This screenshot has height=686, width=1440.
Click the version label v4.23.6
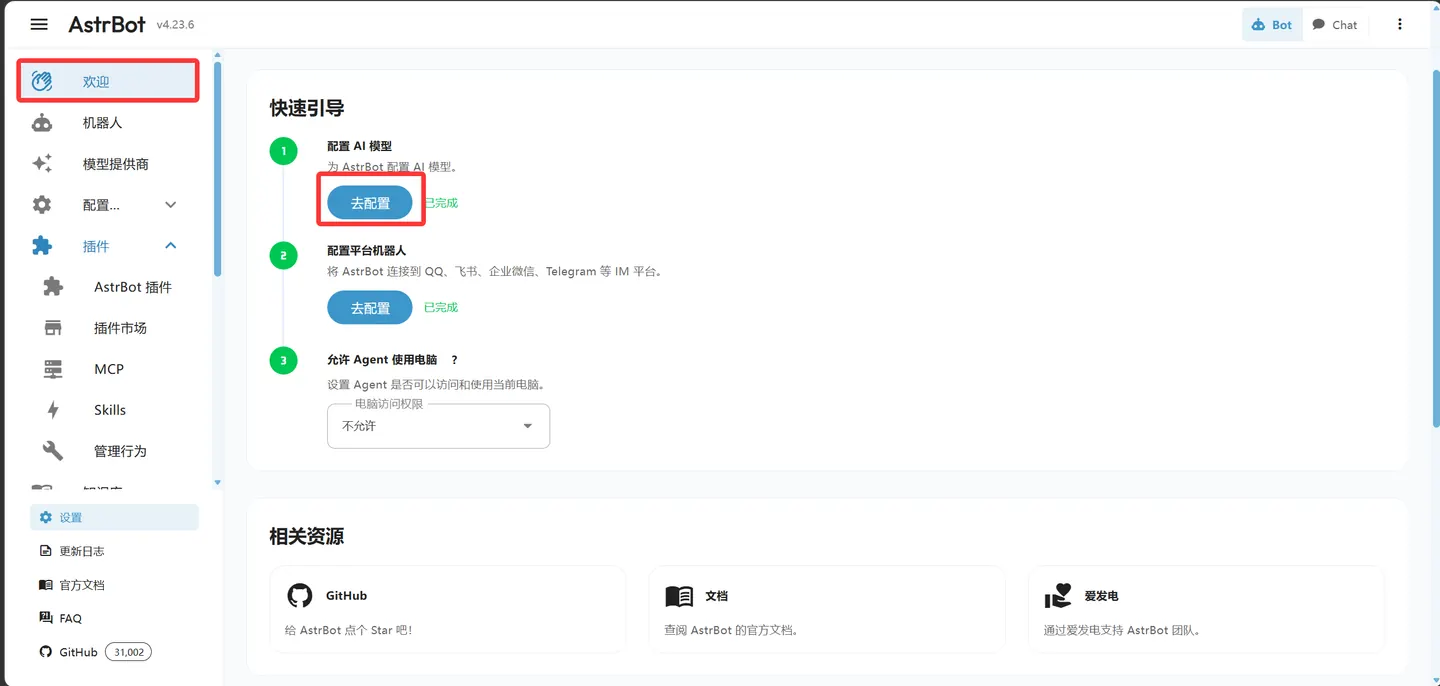coord(175,25)
